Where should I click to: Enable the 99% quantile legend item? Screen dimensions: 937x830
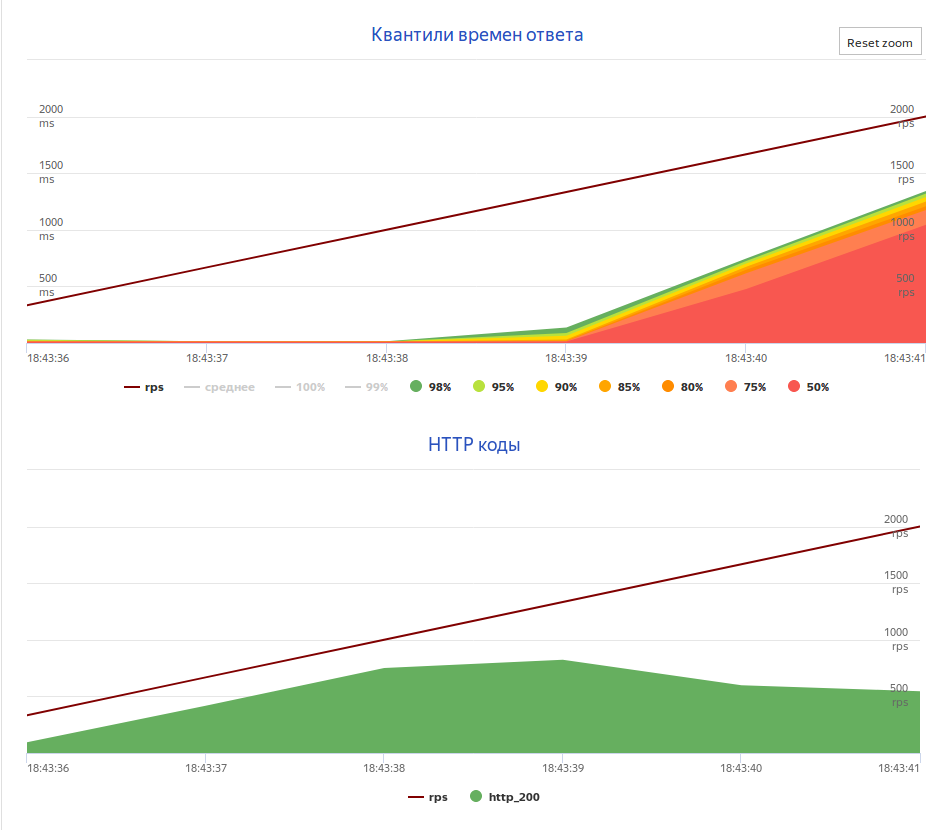(366, 387)
